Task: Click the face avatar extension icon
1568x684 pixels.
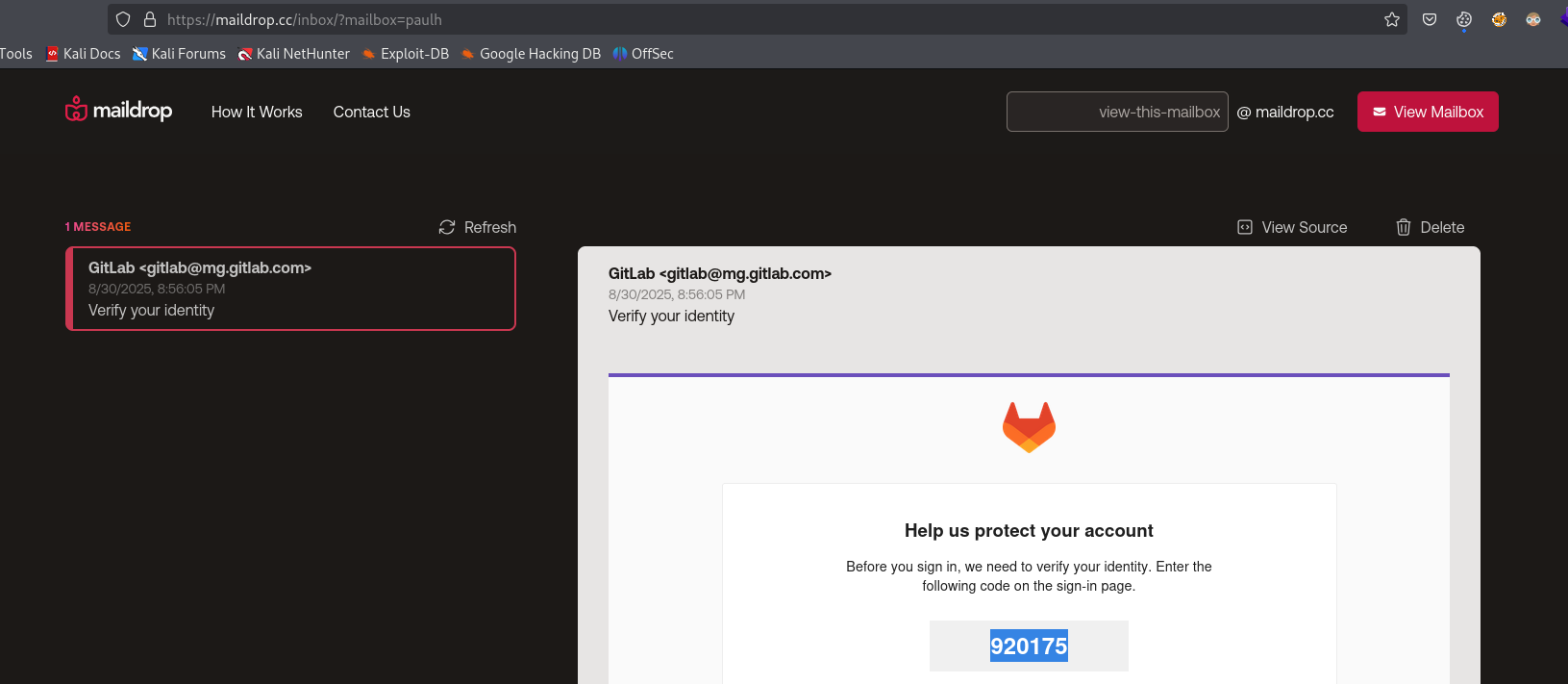Action: click(x=1533, y=19)
